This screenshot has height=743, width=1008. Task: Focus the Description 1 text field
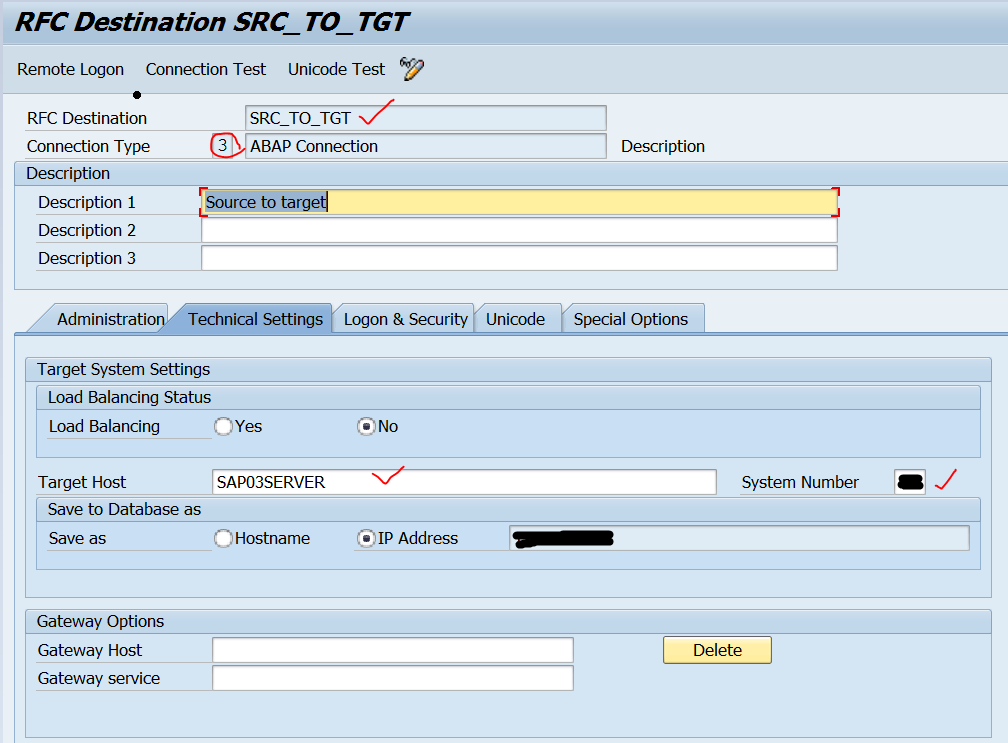click(519, 202)
